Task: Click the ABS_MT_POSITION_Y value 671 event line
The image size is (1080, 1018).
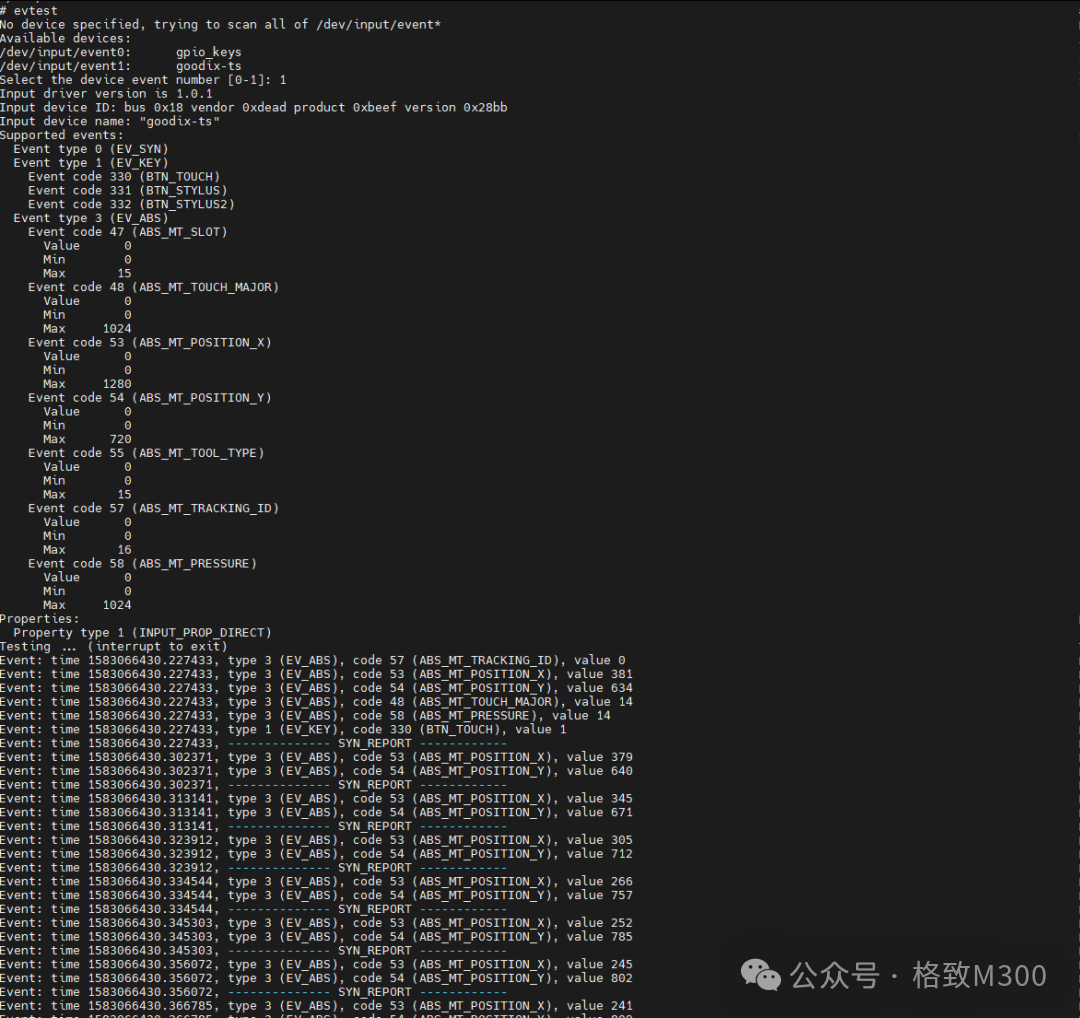Action: coord(316,812)
